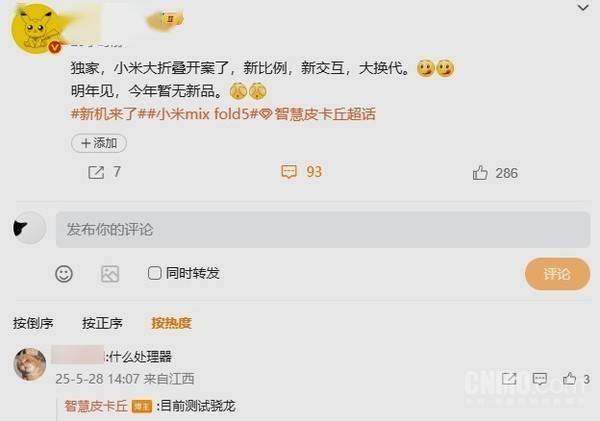Enable the 同时转发 checkbox
Image resolution: width=600 pixels, height=421 pixels.
tap(155, 273)
